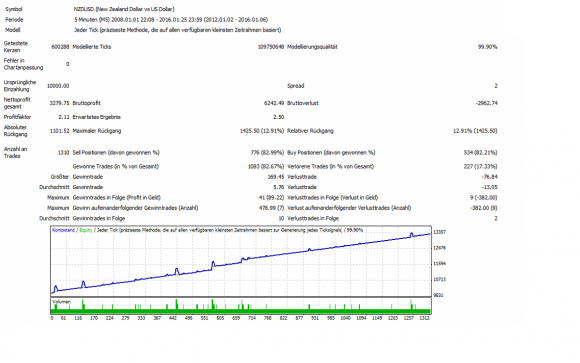Select the Bruttoverlust value -2962.74

[486, 103]
